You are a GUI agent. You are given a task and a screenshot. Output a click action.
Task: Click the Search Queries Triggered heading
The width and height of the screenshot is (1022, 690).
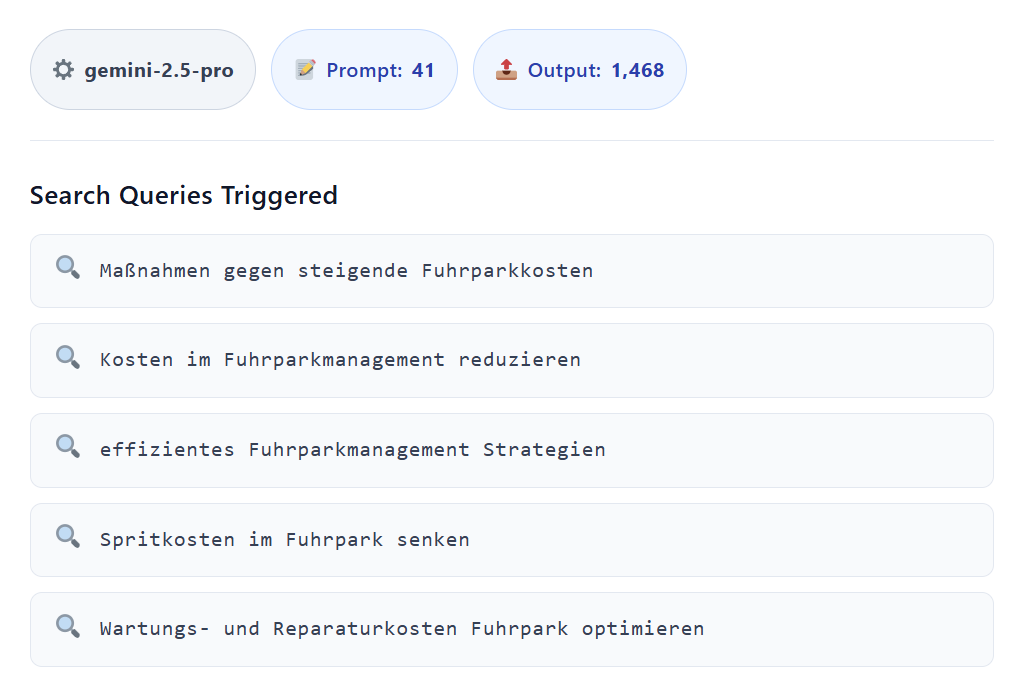click(x=183, y=195)
